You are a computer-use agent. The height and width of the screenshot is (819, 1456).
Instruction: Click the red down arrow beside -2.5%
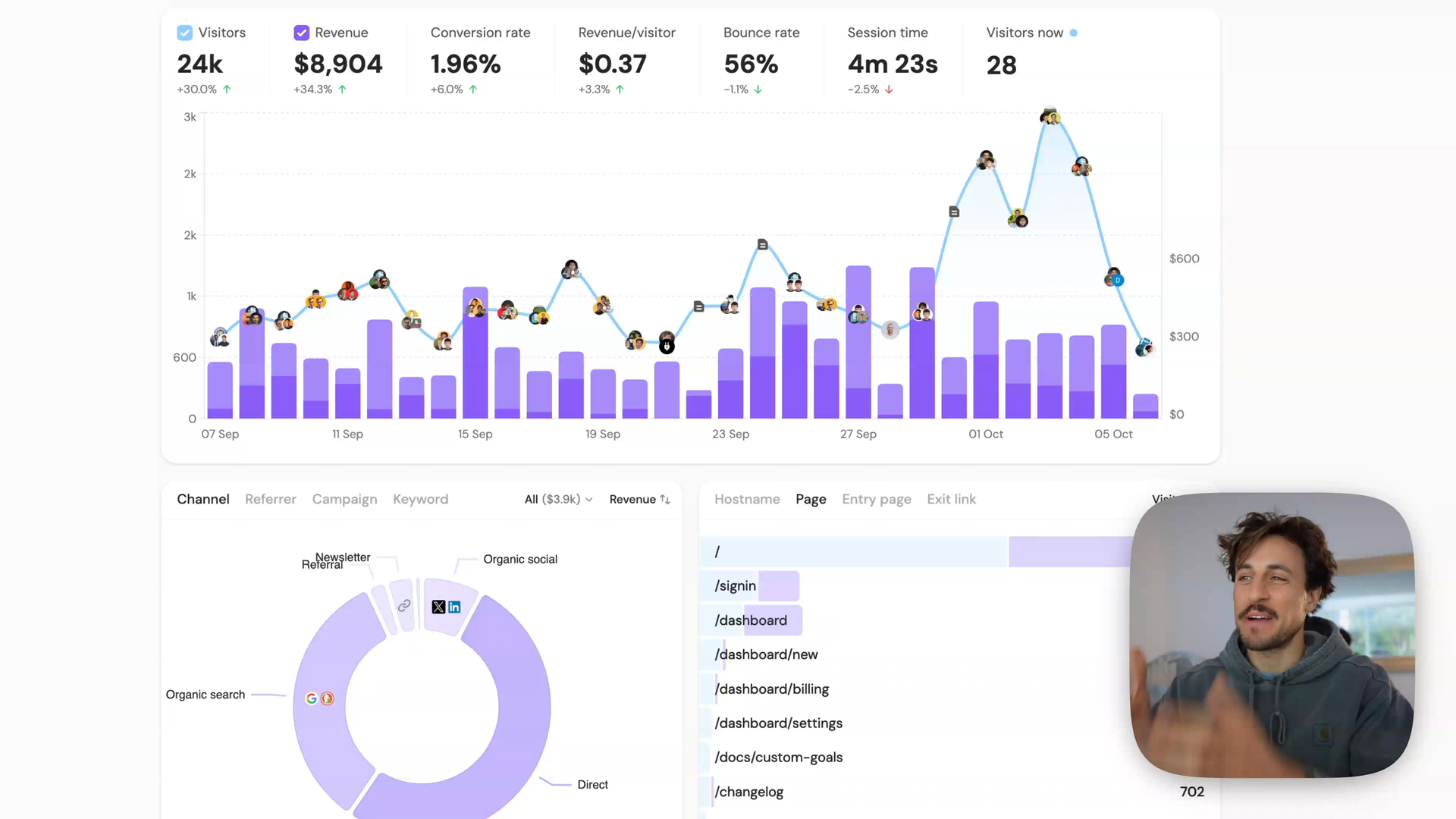tap(889, 89)
